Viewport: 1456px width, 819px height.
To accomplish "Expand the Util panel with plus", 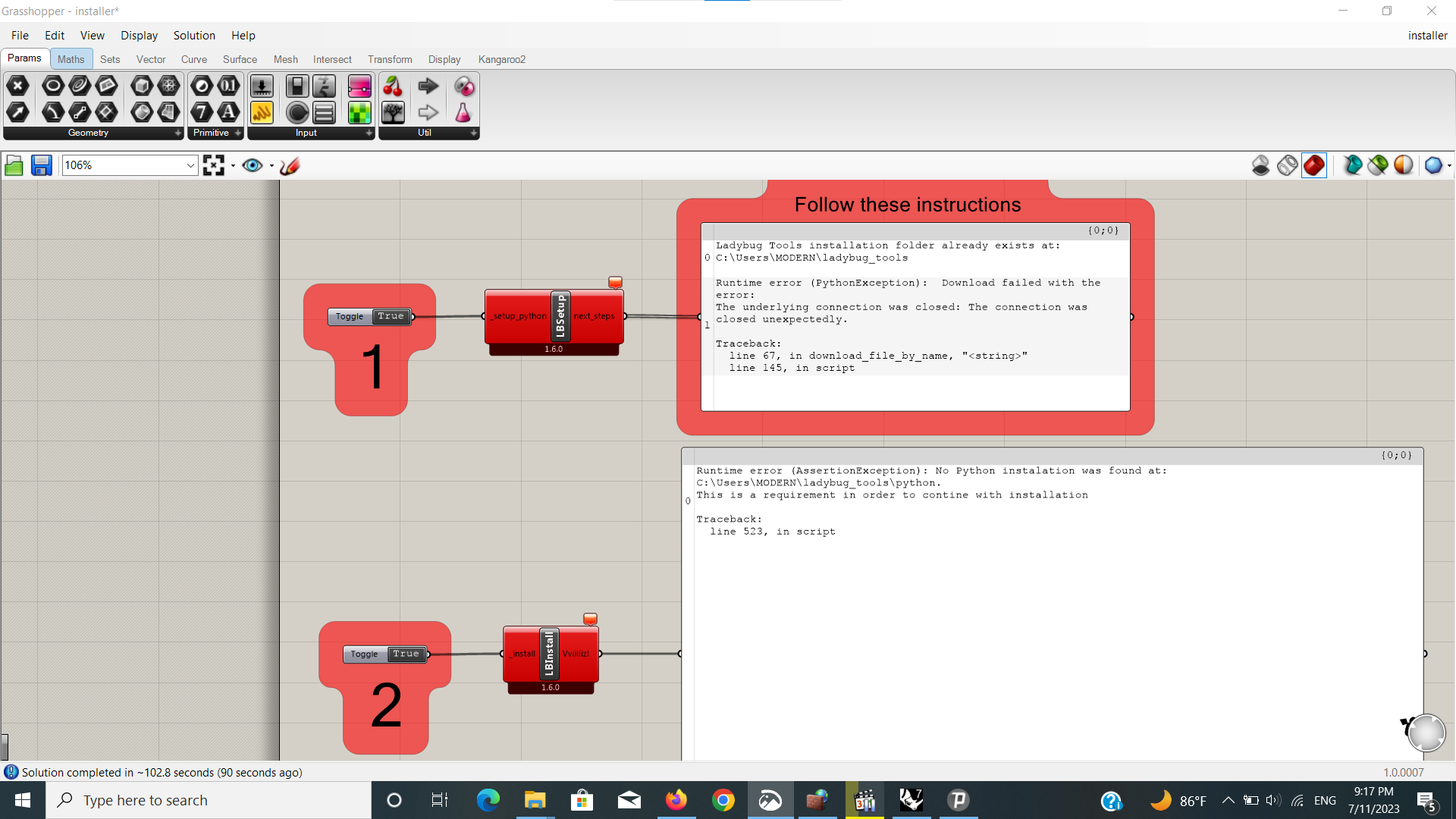I will pos(474,133).
